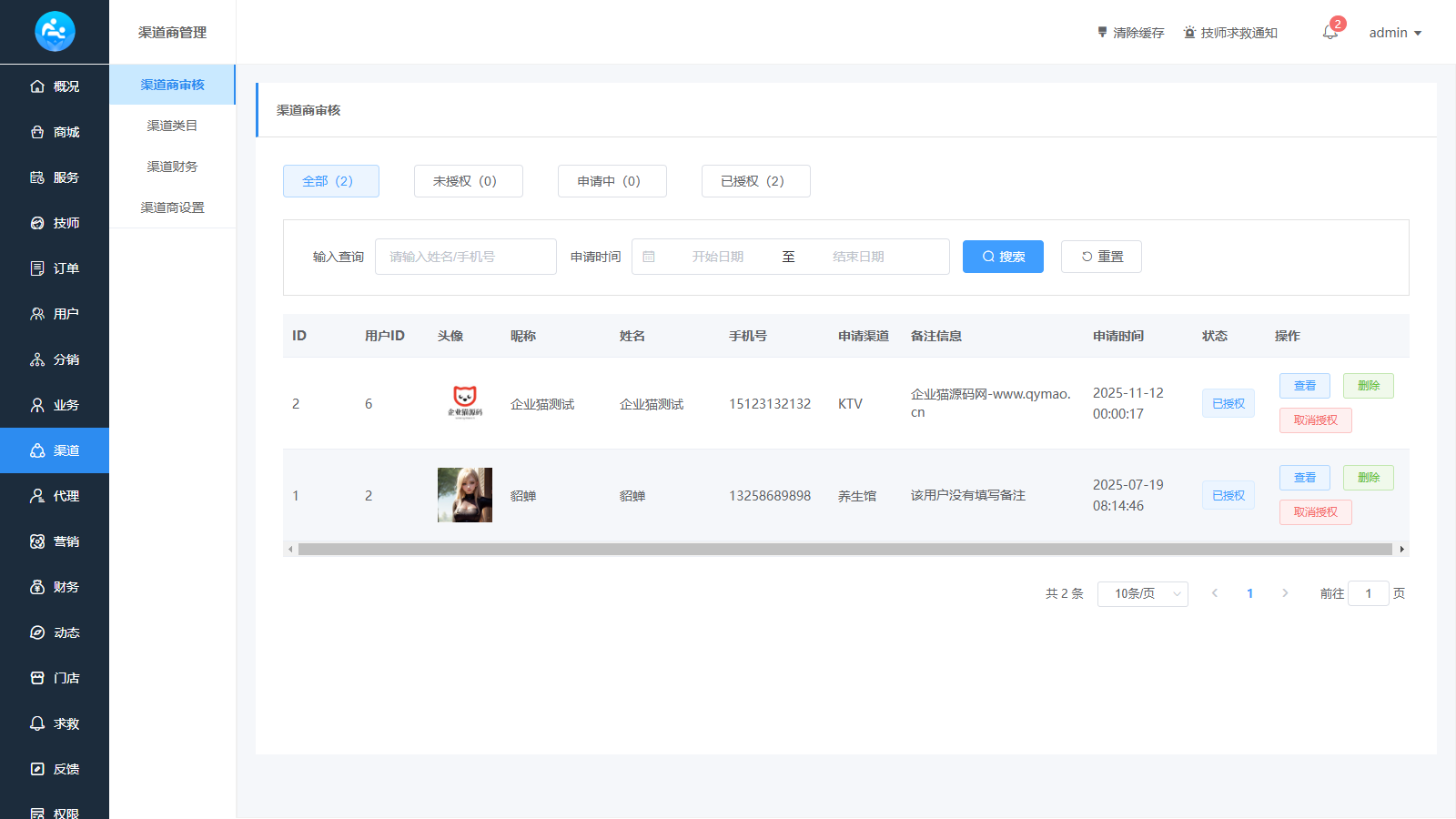Open the 商城 shop sidebar icon

(37, 132)
